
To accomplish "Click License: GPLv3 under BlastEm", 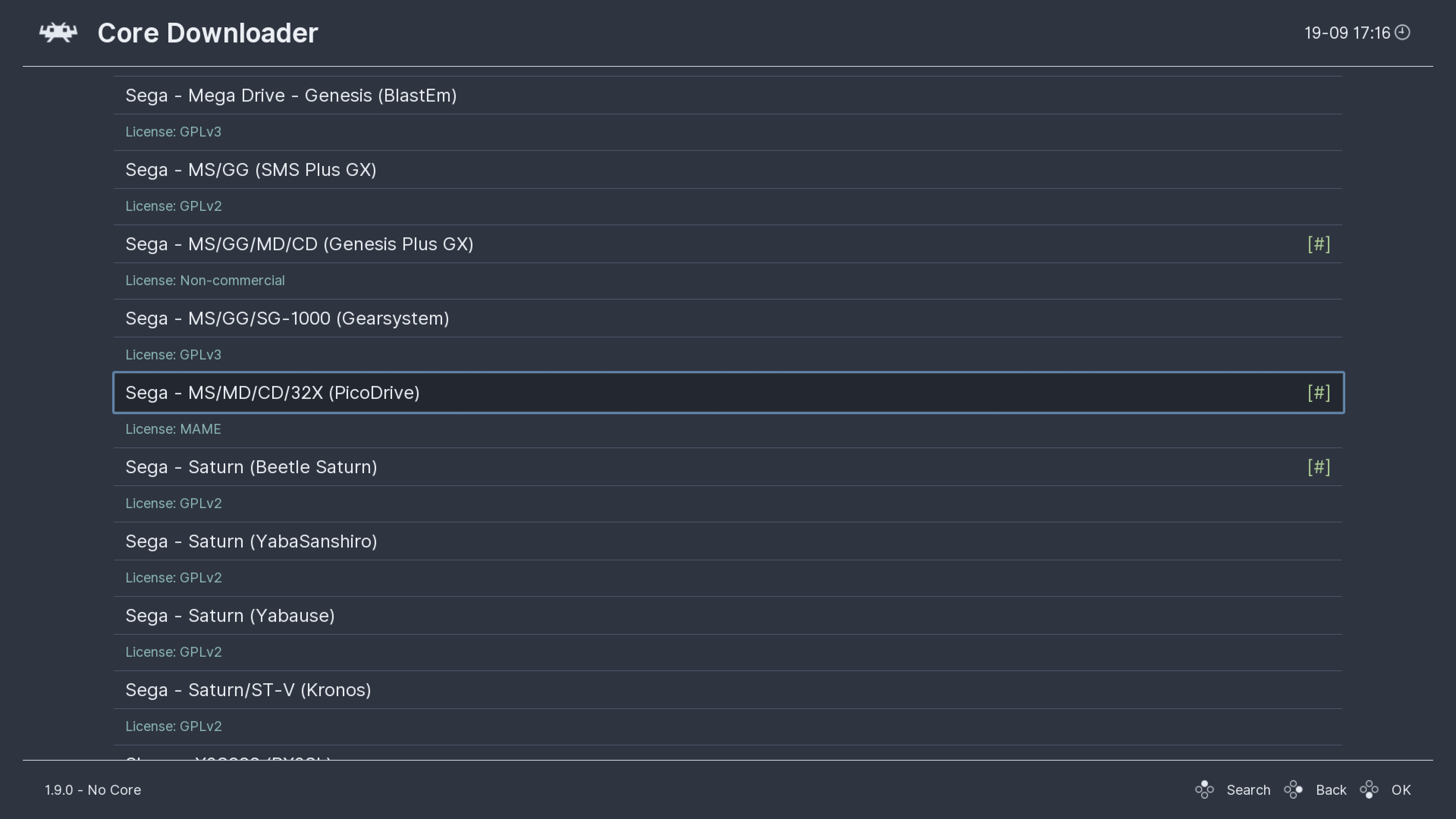I will (x=173, y=132).
